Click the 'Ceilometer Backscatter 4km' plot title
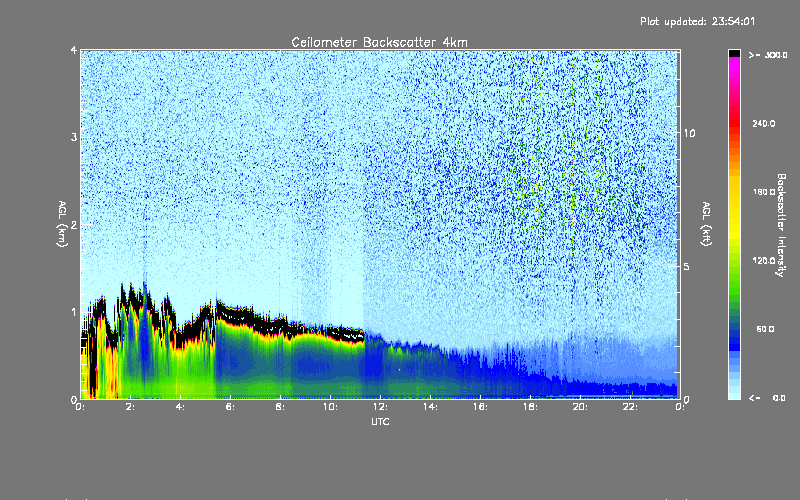This screenshot has width=800, height=500. 379,42
